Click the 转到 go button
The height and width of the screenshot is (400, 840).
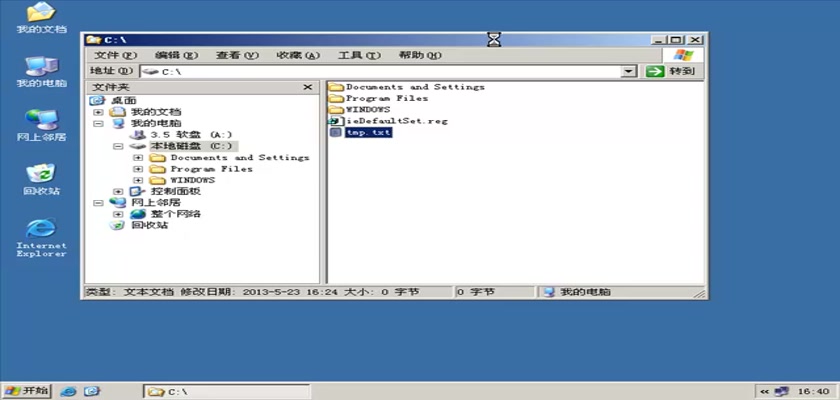click(x=670, y=72)
